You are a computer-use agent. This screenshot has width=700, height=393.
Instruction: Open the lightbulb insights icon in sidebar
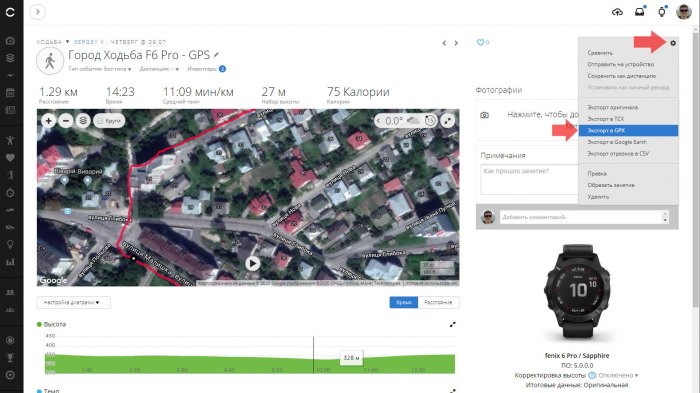10,244
